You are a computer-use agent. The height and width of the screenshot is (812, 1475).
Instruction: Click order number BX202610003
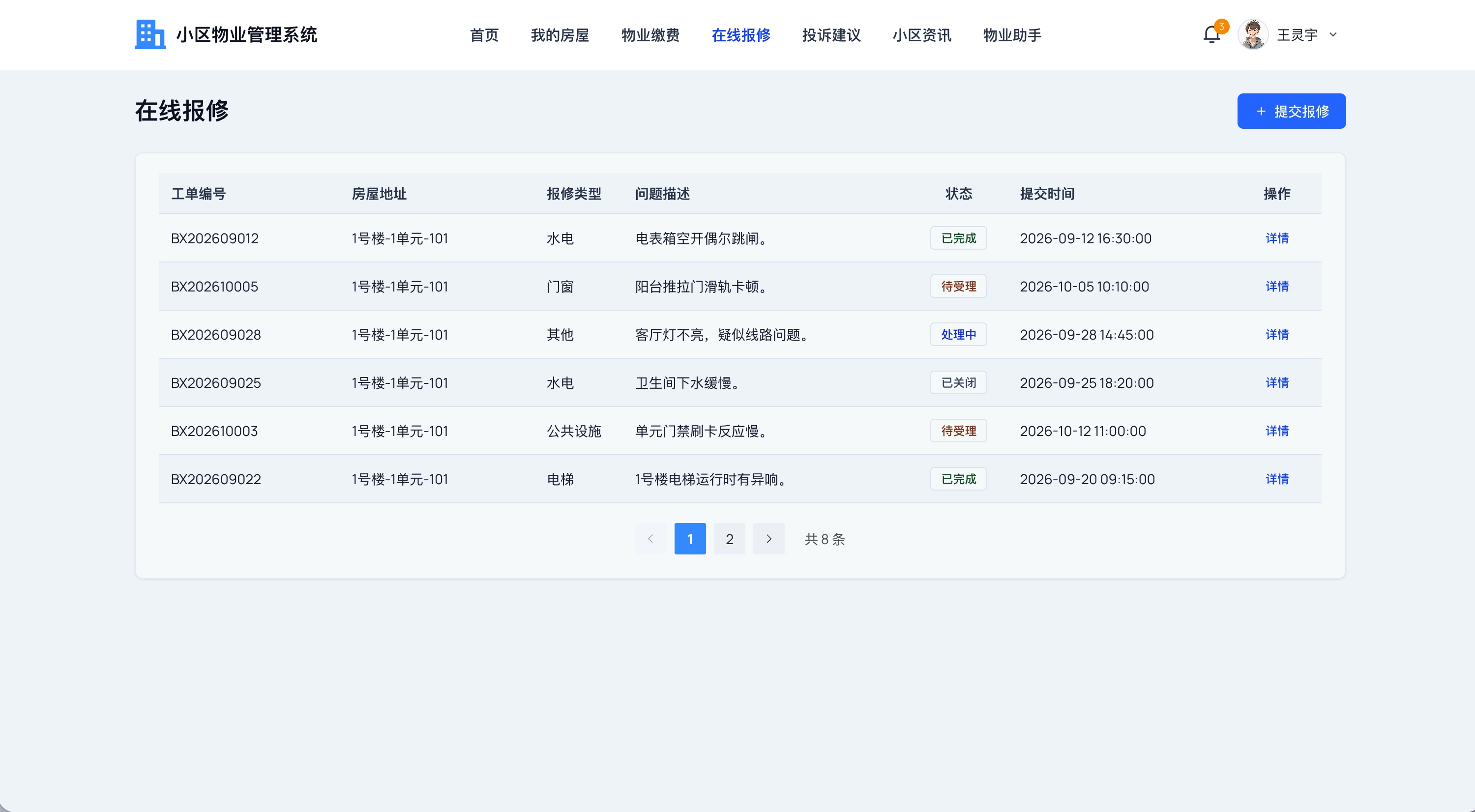click(215, 430)
